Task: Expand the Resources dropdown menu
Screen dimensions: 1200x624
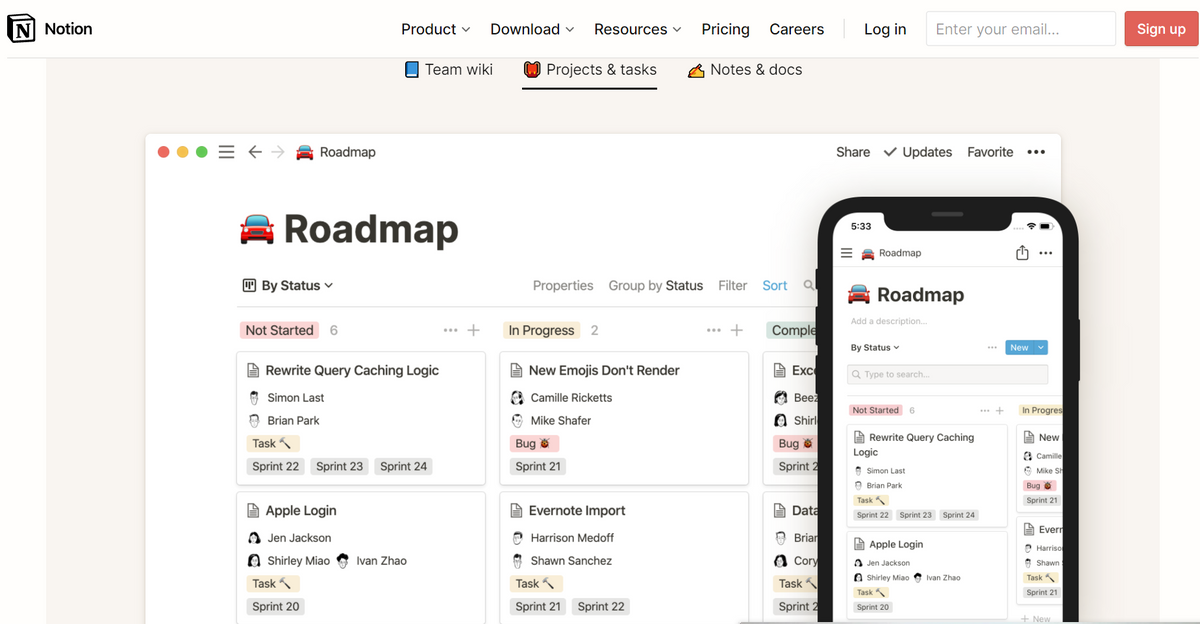Action: pyautogui.click(x=637, y=29)
